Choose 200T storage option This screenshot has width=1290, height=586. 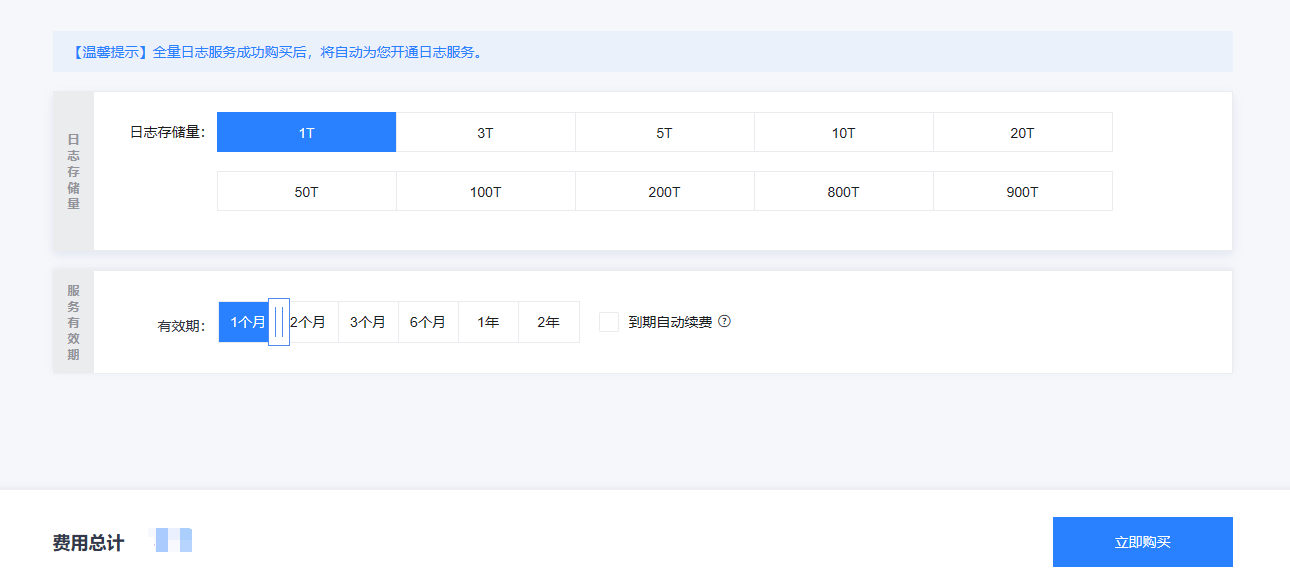click(x=664, y=191)
